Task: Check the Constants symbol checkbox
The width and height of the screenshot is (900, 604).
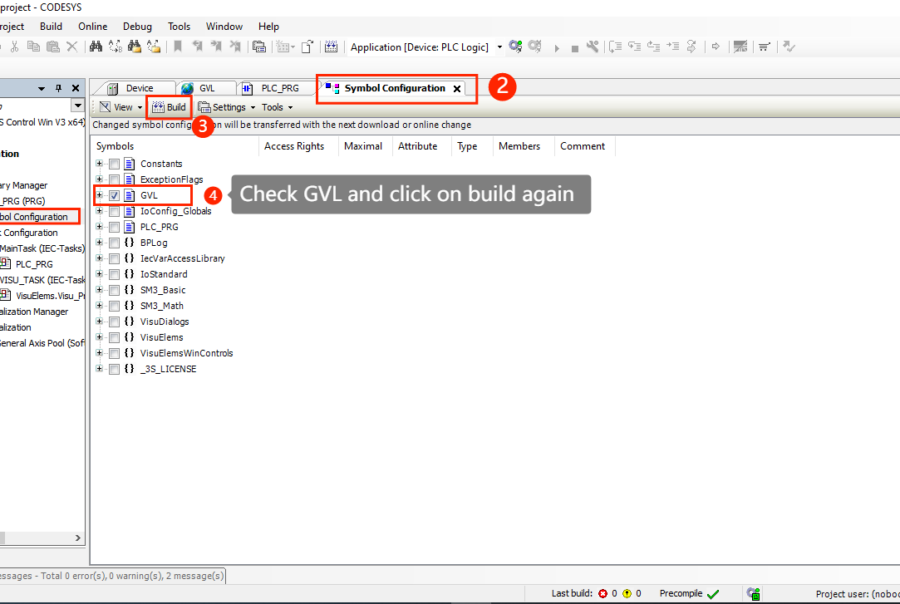Action: 114,163
